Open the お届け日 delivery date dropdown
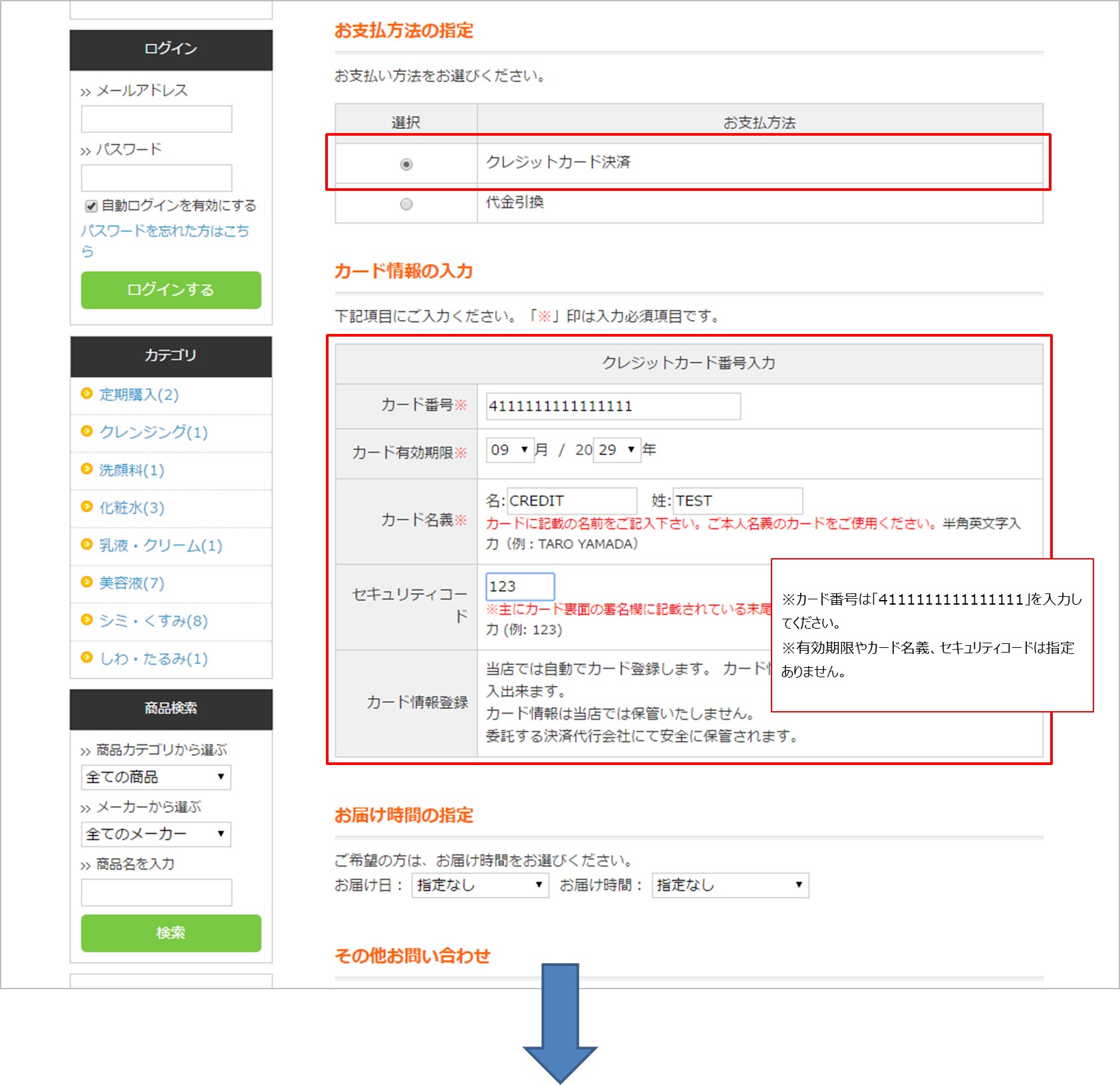This screenshot has height=1085, width=1120. click(x=480, y=885)
